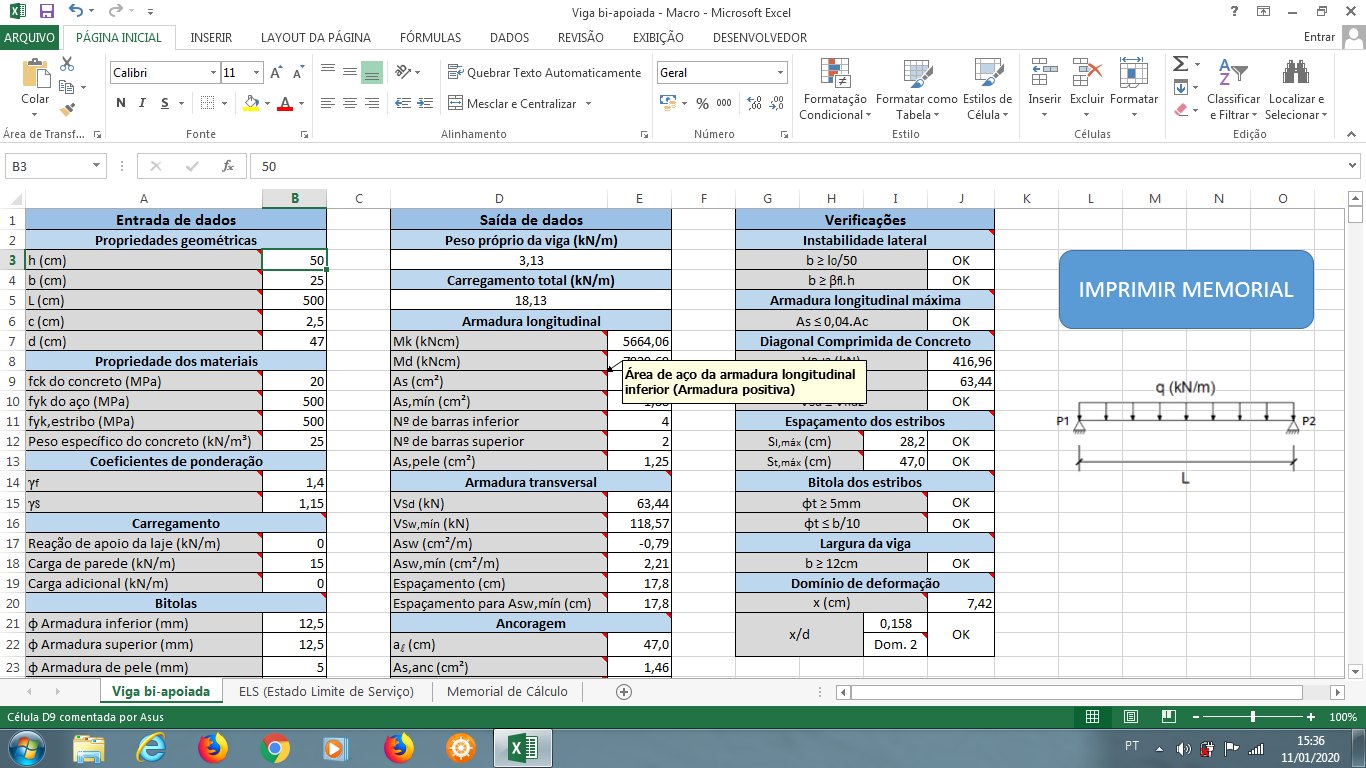Image resolution: width=1366 pixels, height=768 pixels.
Task: Open Excel Help question mark
Action: pos(1234,12)
